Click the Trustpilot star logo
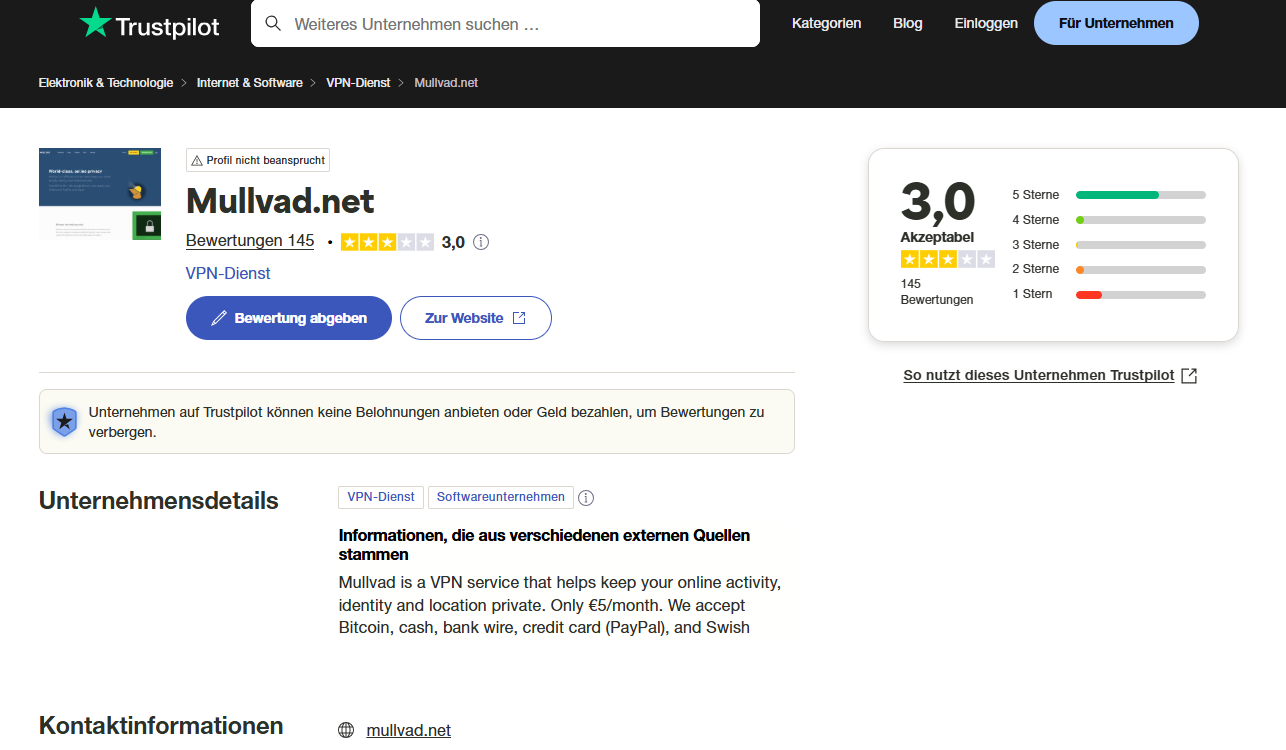This screenshot has width=1286, height=750. point(95,23)
